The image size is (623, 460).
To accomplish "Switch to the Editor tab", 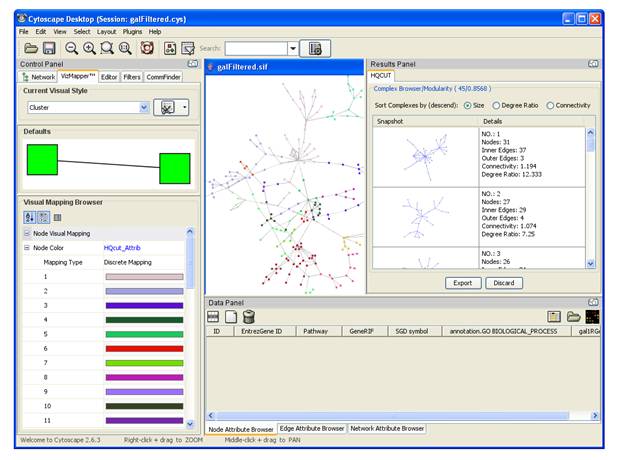I will 109,77.
